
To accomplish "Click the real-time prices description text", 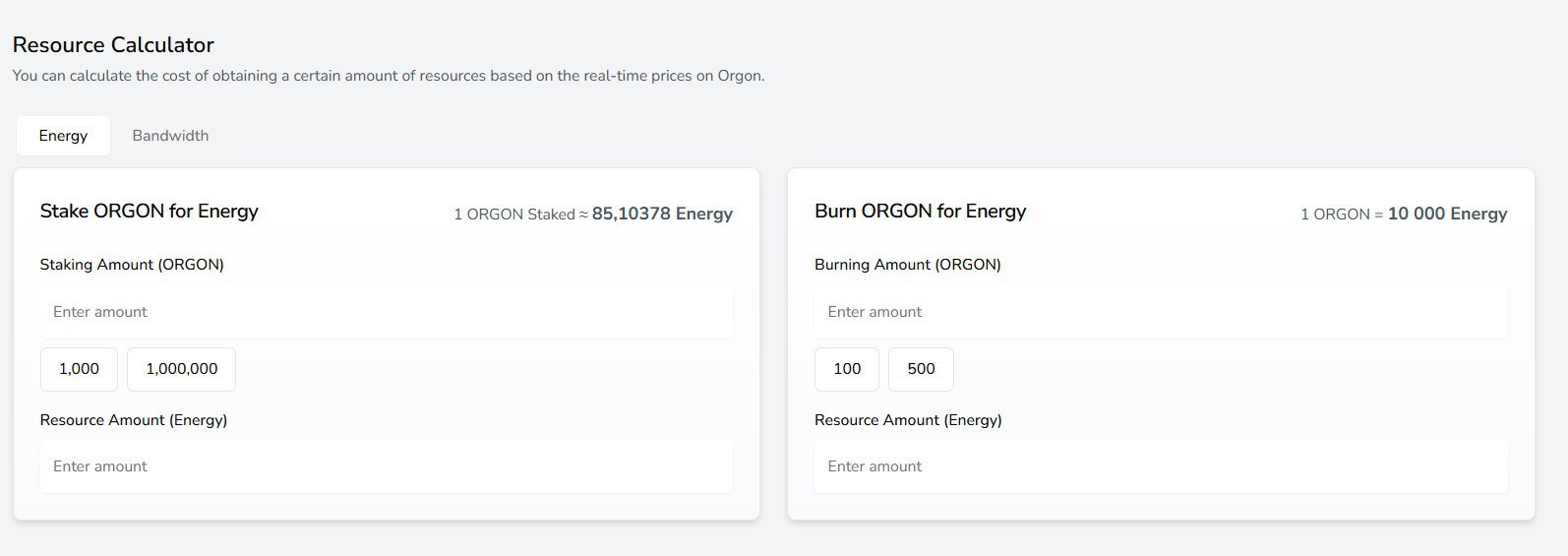I will pyautogui.click(x=388, y=76).
